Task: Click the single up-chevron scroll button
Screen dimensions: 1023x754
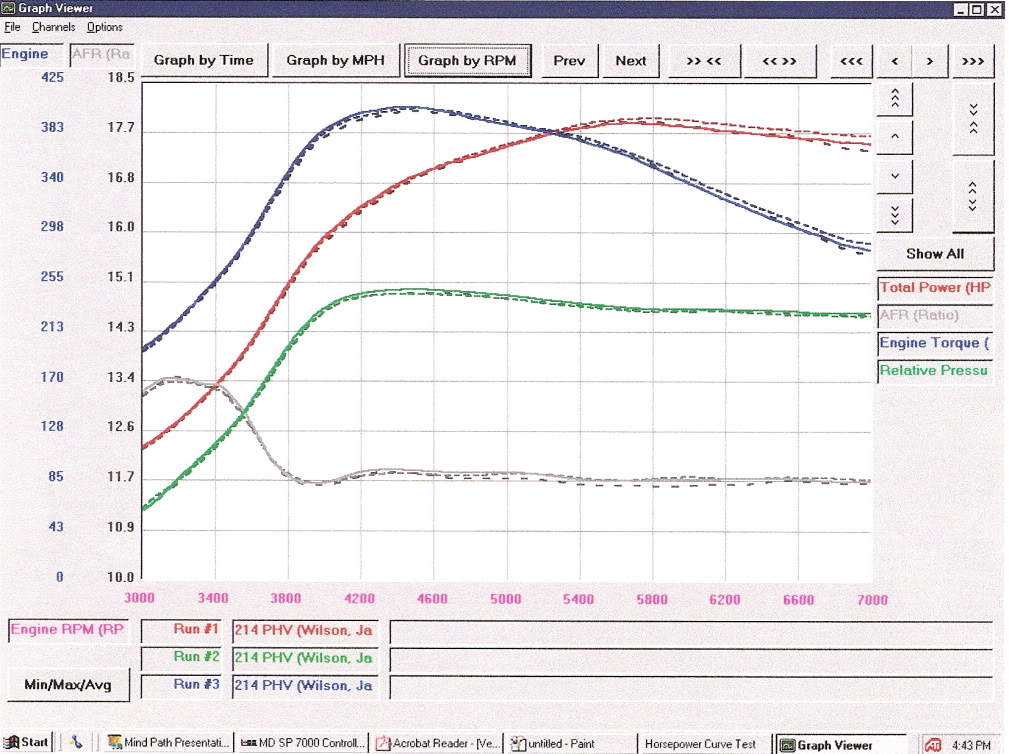Action: pyautogui.click(x=894, y=136)
